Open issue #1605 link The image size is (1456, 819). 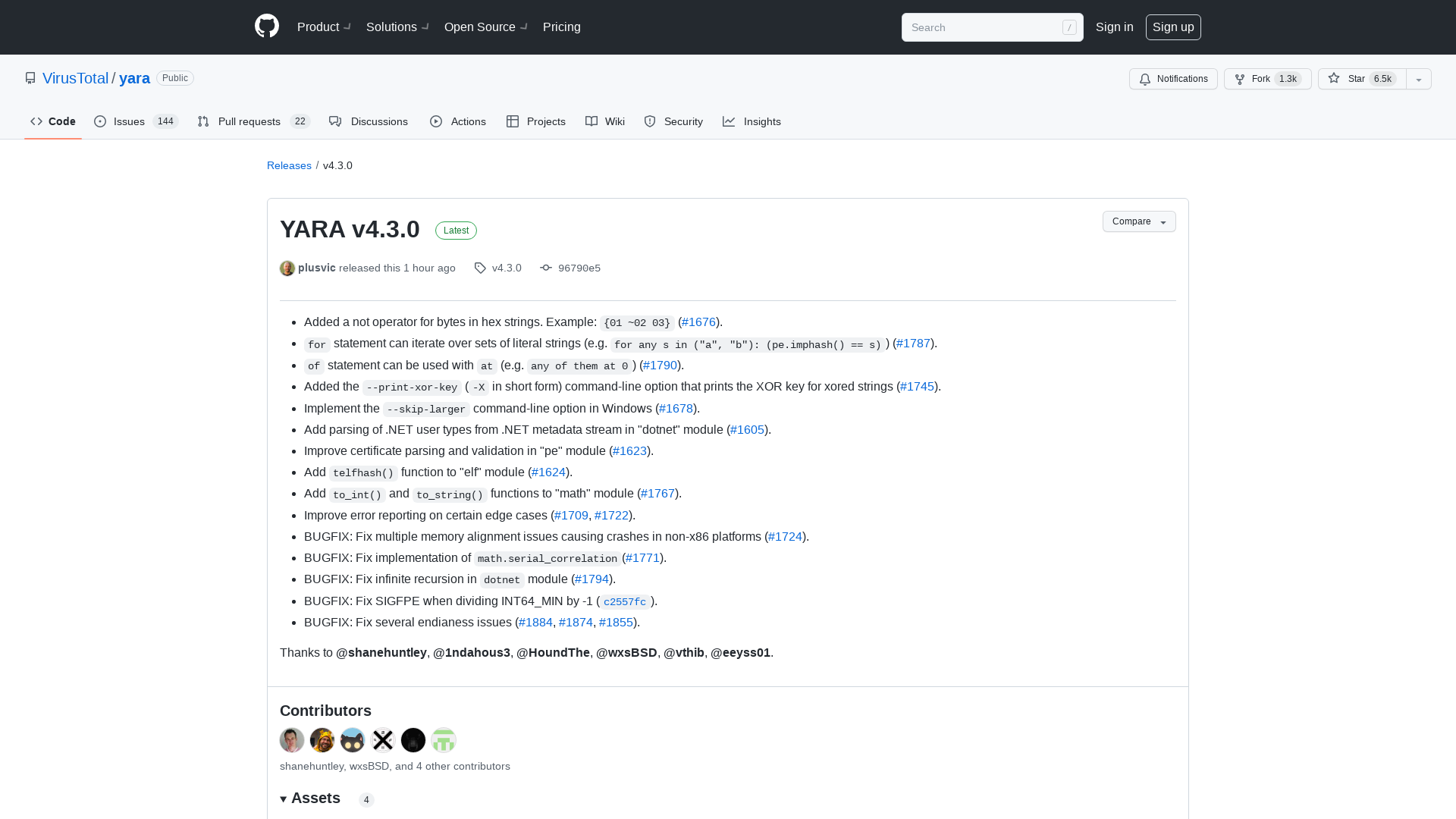747,430
